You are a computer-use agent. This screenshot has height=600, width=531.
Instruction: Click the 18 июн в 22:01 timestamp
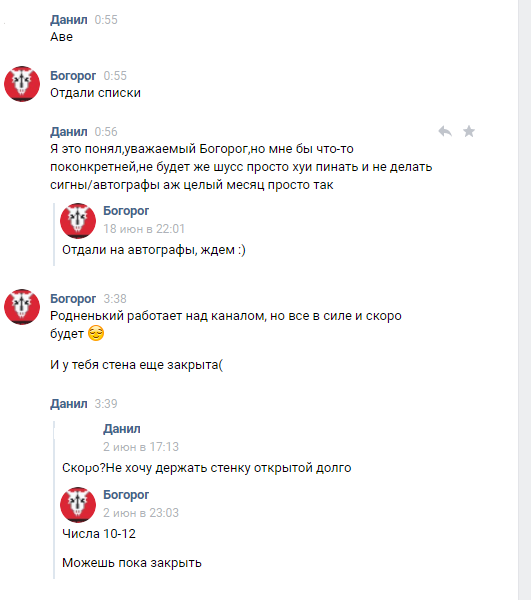click(144, 229)
